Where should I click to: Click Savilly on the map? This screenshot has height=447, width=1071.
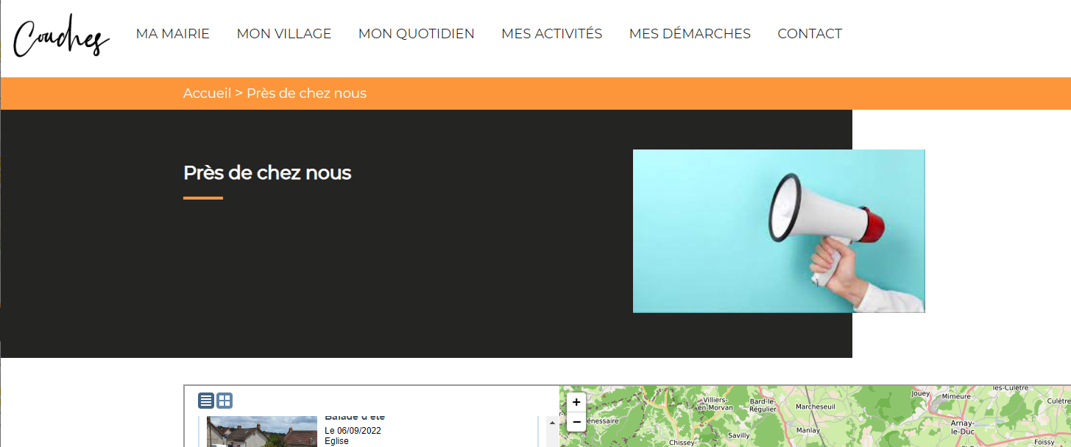click(739, 435)
